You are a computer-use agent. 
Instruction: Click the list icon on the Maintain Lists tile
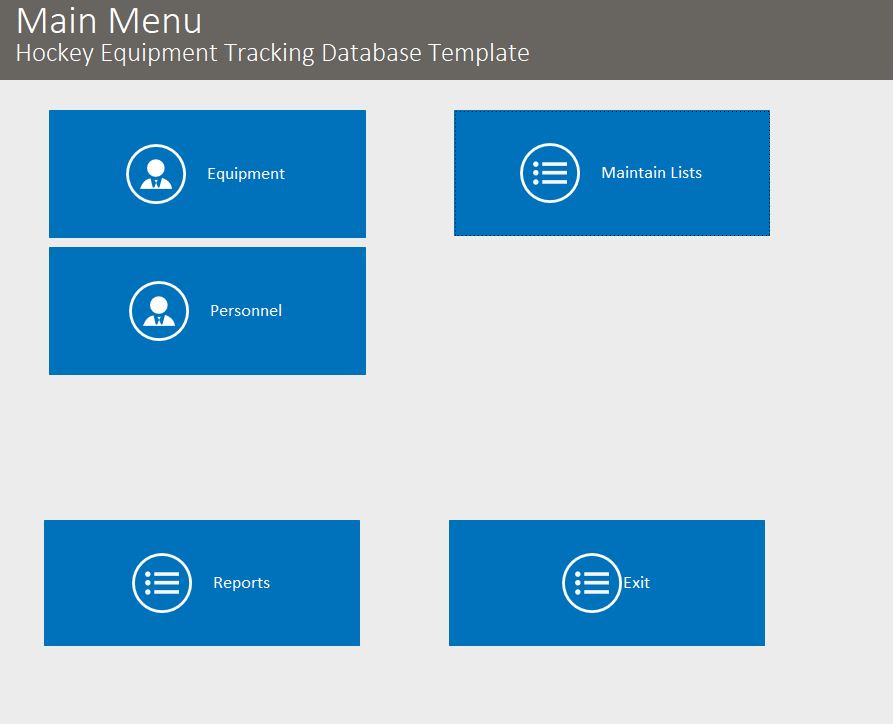pyautogui.click(x=550, y=173)
